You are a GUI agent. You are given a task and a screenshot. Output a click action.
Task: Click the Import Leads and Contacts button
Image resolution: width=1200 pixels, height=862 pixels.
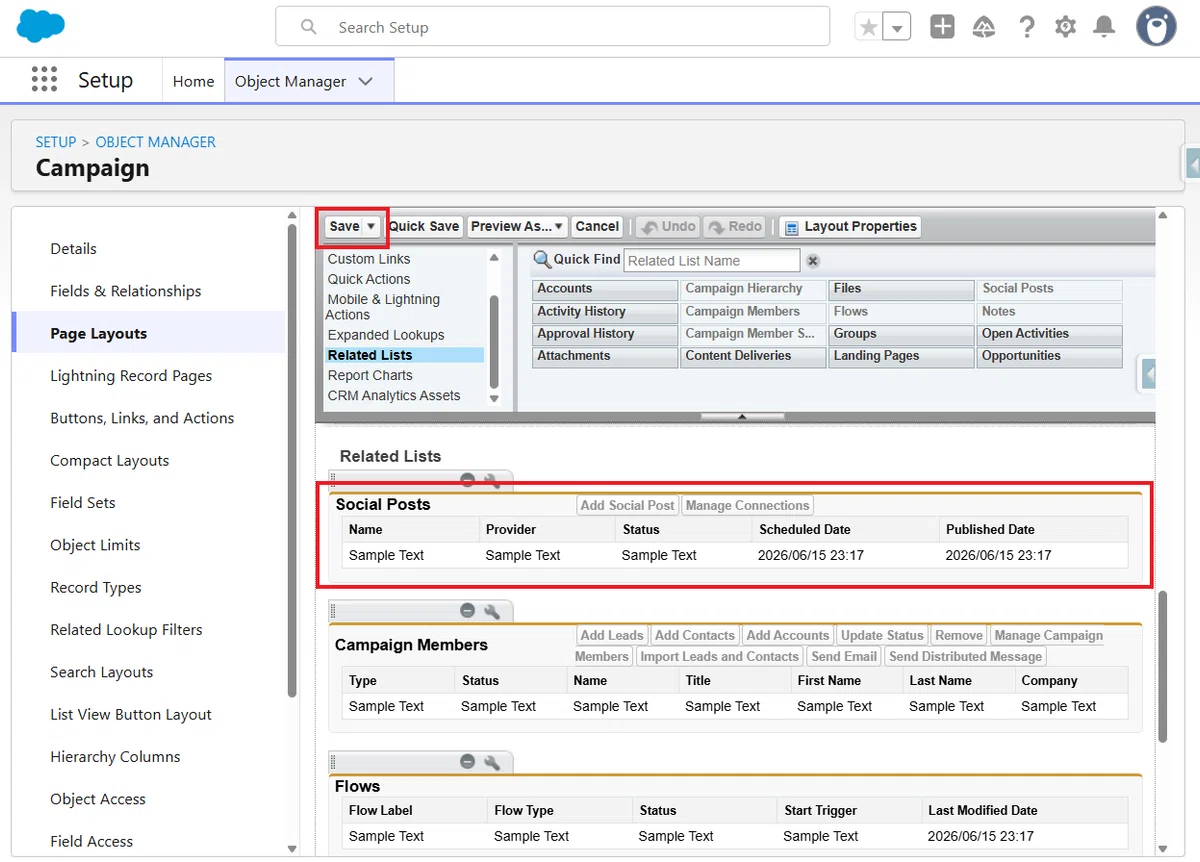(x=720, y=656)
